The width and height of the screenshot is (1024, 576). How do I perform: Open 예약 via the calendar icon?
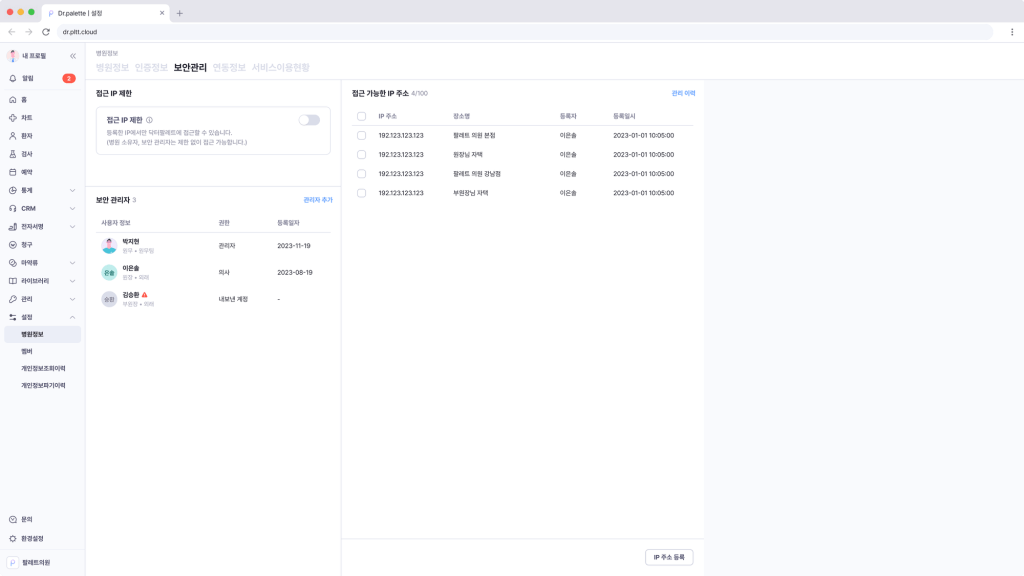pos(13,172)
